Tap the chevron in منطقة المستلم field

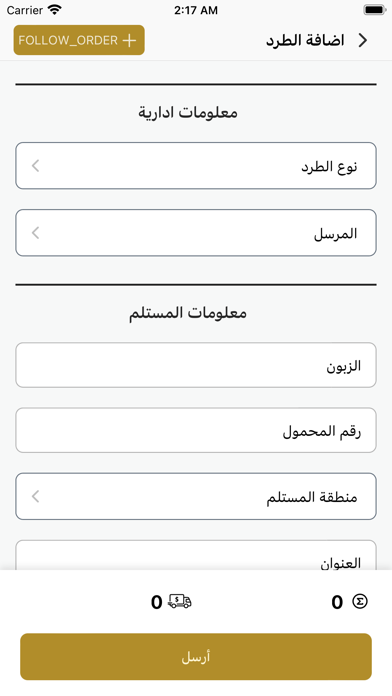pos(36,496)
